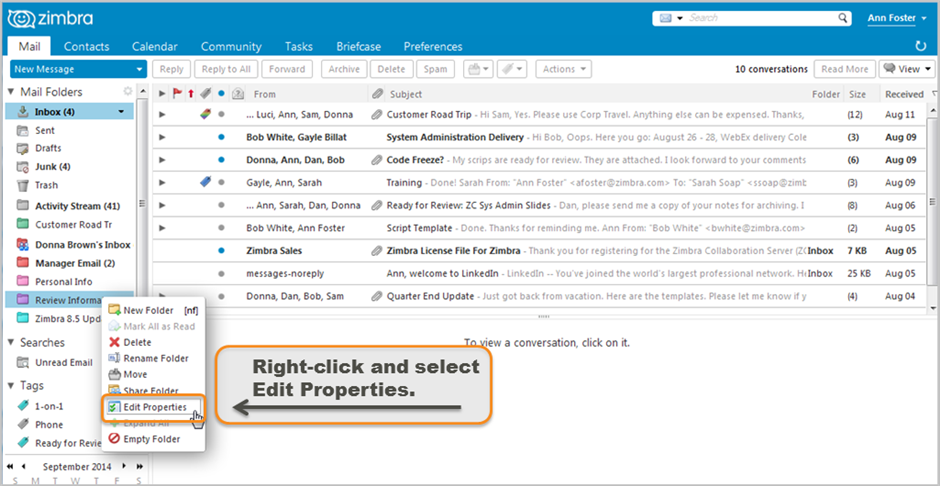The image size is (940, 486).
Task: Click the tag icon on Training conversation
Action: (x=206, y=182)
